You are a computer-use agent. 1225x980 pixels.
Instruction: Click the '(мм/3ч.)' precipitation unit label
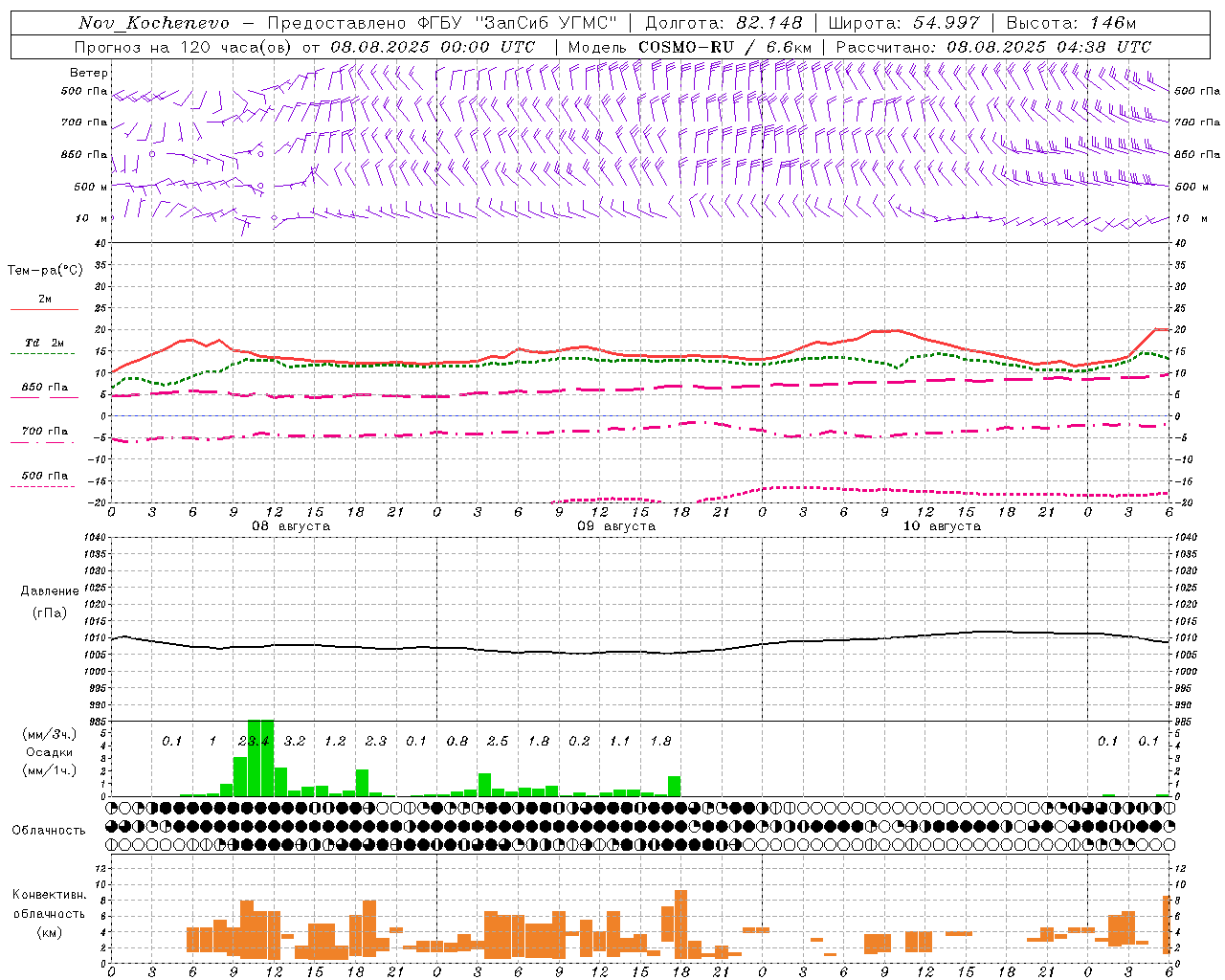pos(49,735)
